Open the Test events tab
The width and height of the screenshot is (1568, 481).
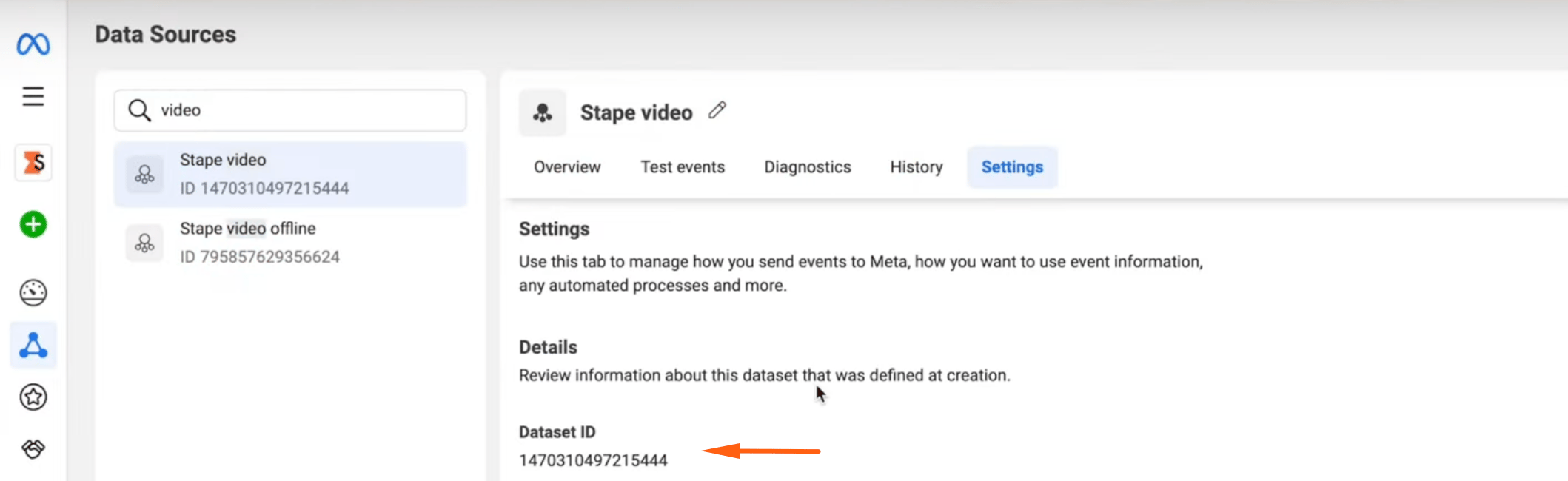(x=683, y=167)
